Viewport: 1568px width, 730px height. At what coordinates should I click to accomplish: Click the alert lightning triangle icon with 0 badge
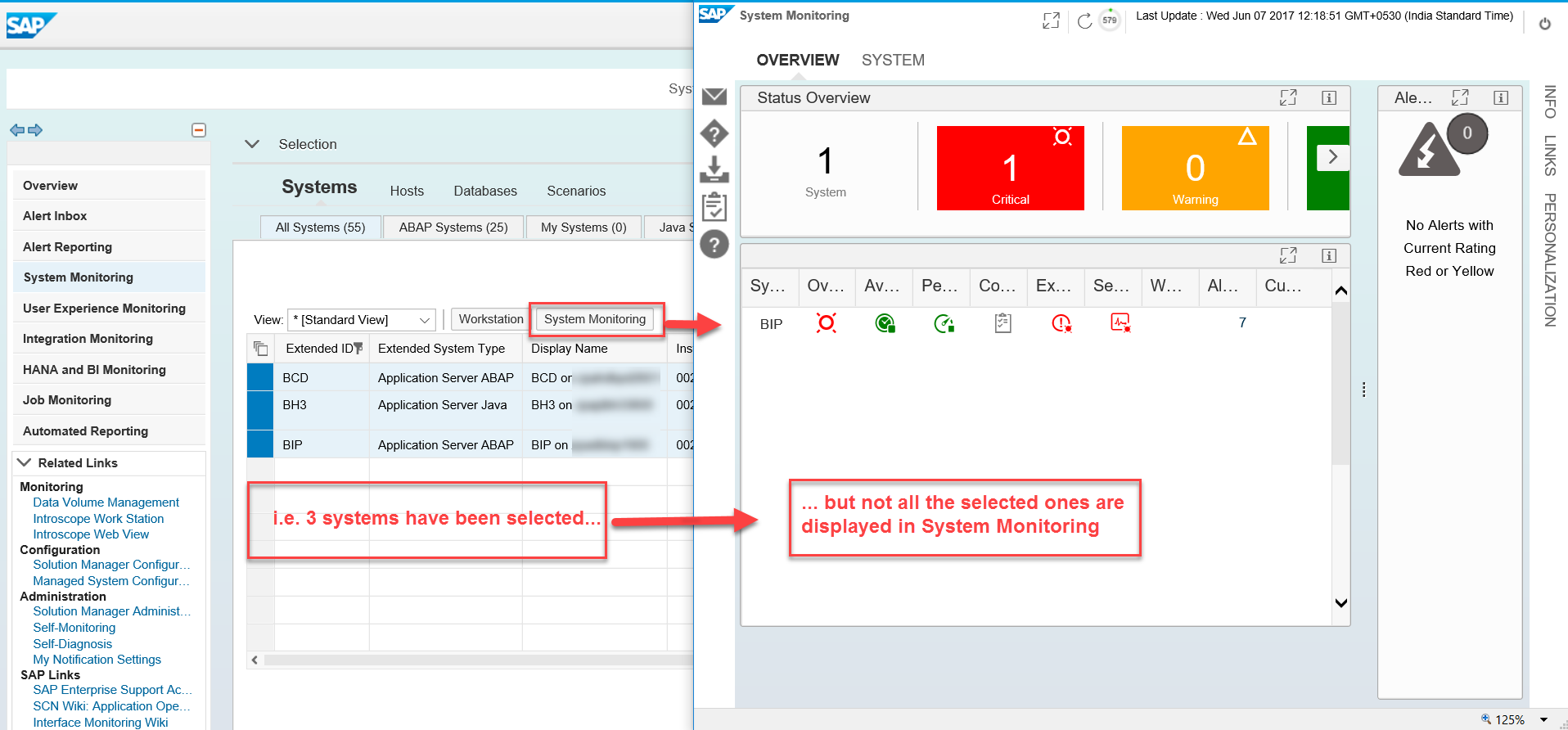[x=1430, y=150]
